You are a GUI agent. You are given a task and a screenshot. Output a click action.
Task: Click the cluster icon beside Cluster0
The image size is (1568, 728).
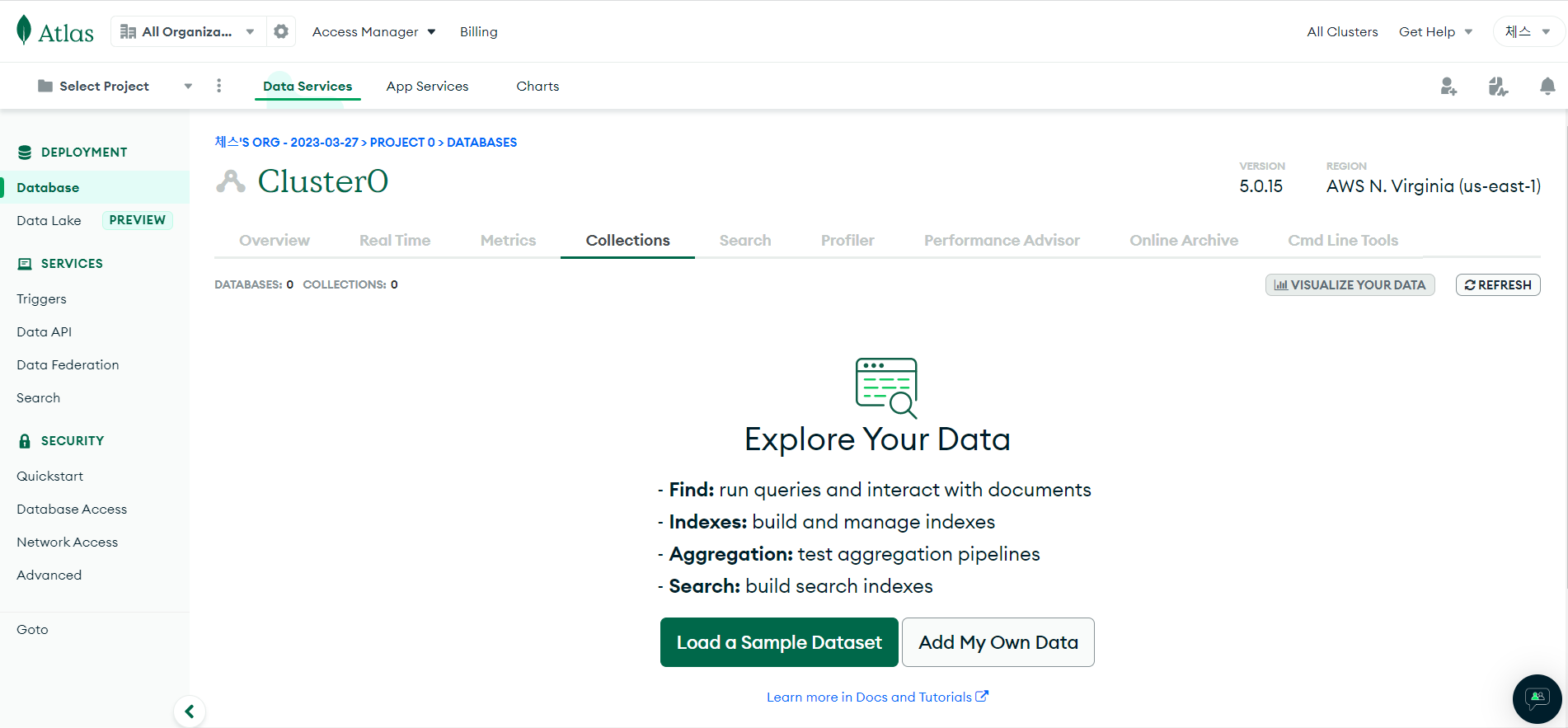[x=231, y=181]
